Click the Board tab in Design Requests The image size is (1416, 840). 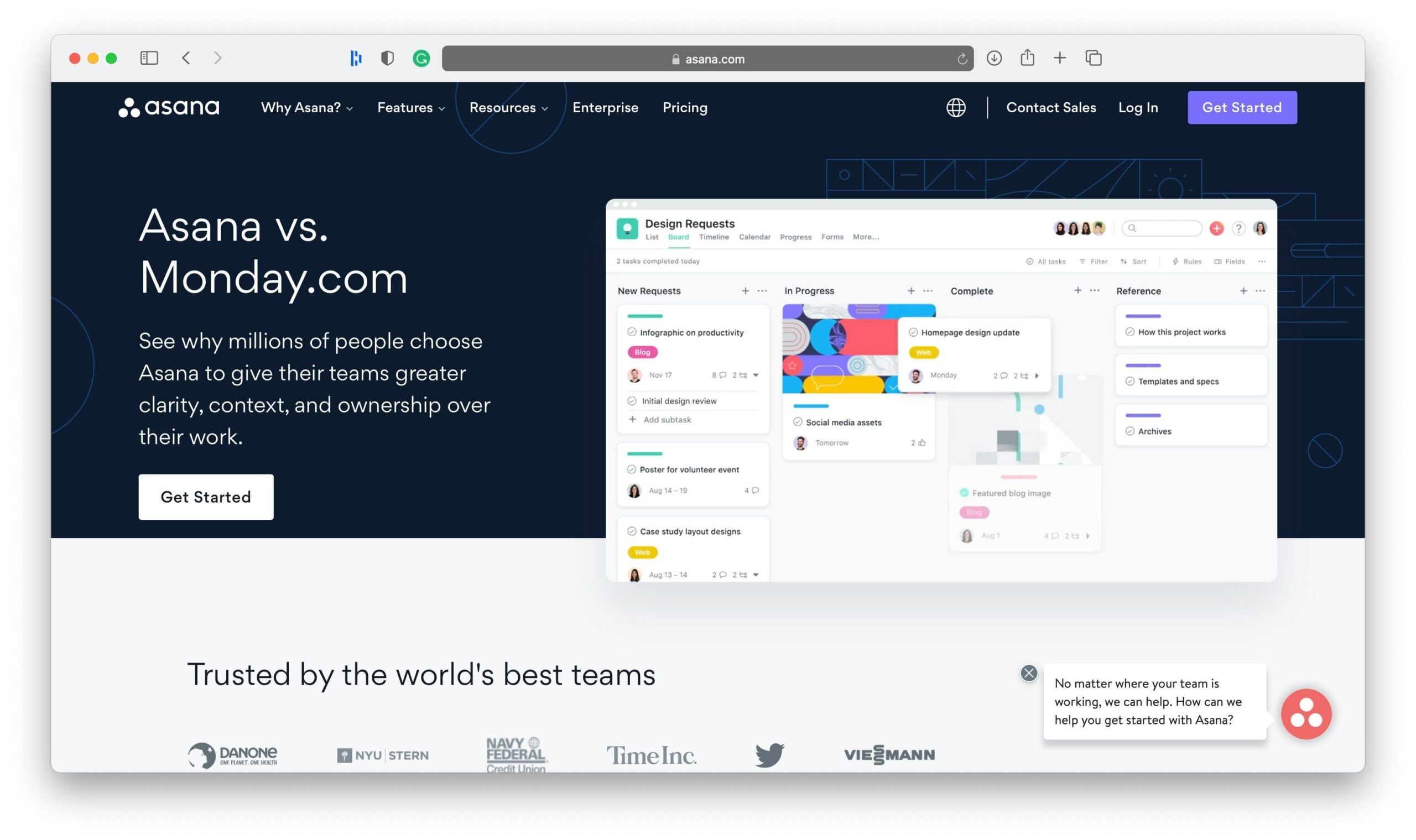(677, 237)
